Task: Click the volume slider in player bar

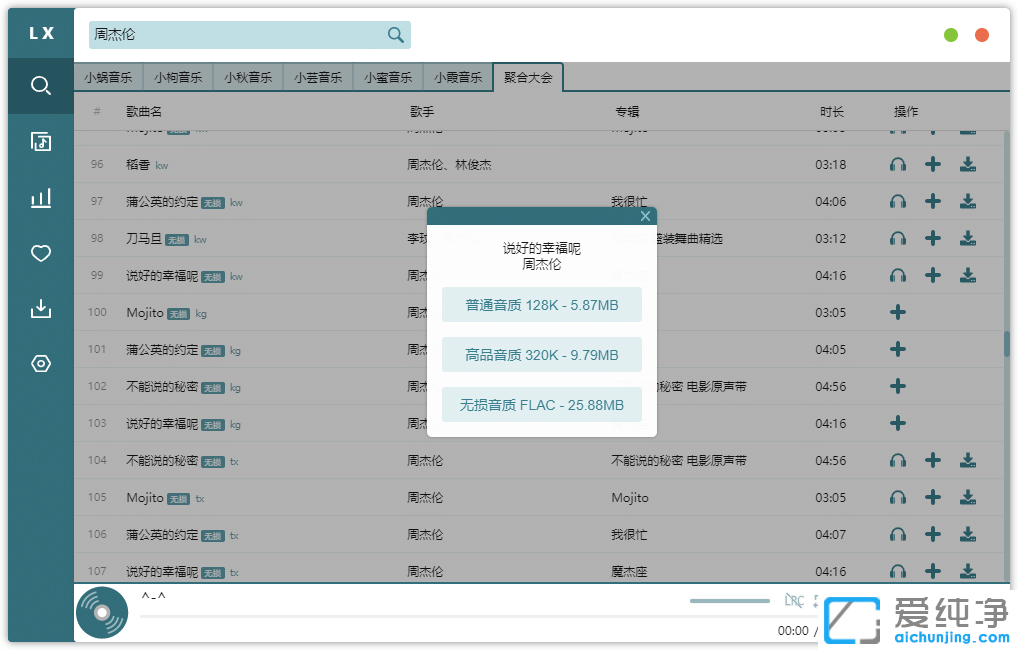Action: coord(729,601)
